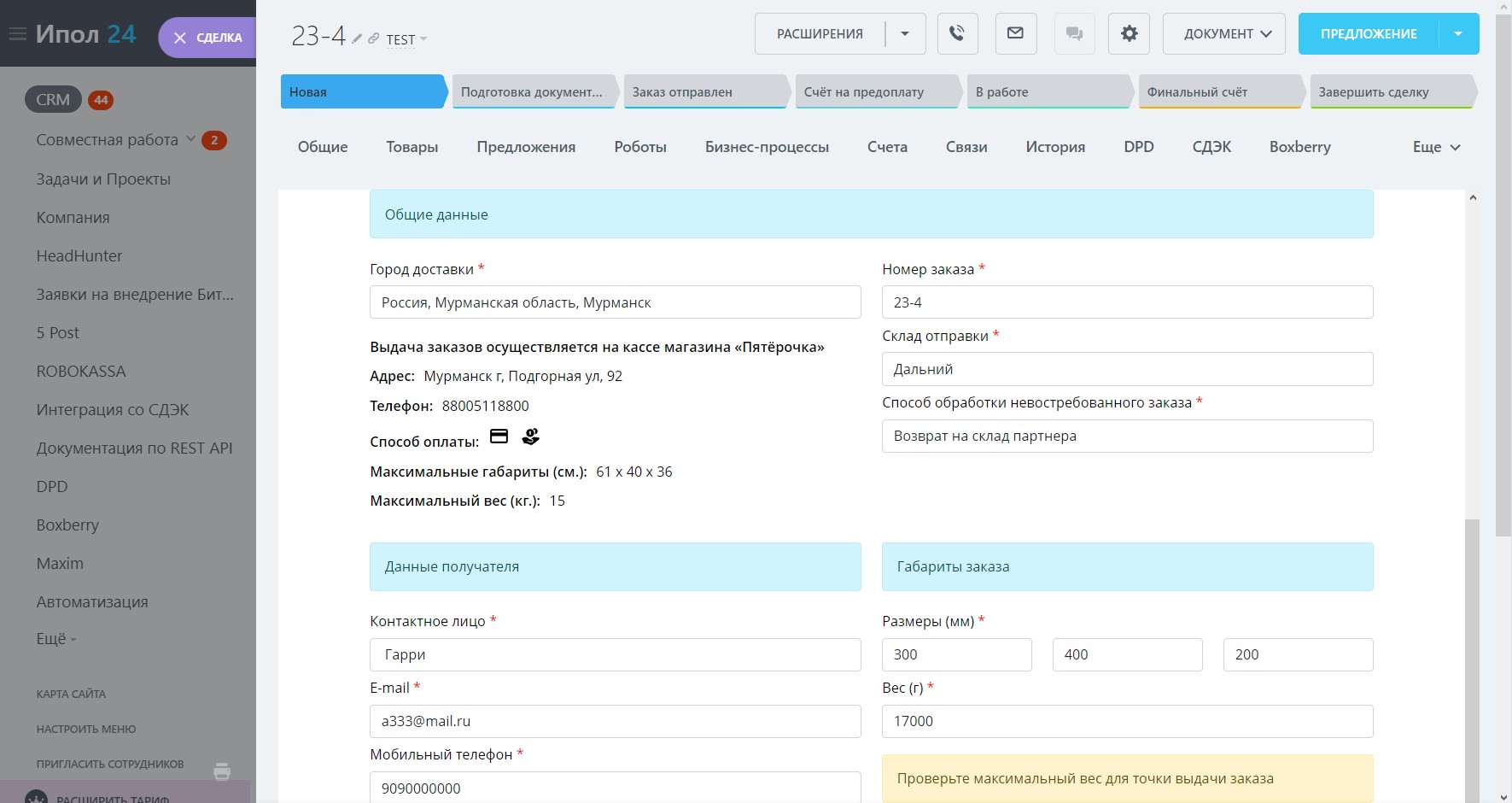Open the TEST pipeline dropdown
Viewport: 1512px width, 803px height.
pyautogui.click(x=406, y=39)
